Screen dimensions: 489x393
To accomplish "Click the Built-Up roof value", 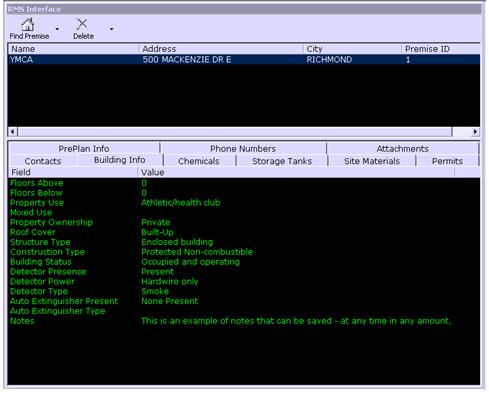I will click(157, 232).
